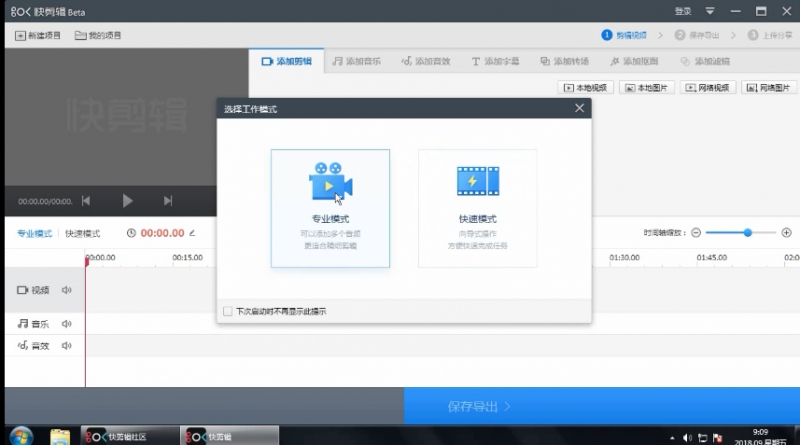The height and width of the screenshot is (445, 800).
Task: Click the system tray flag icon
Action: [718, 438]
